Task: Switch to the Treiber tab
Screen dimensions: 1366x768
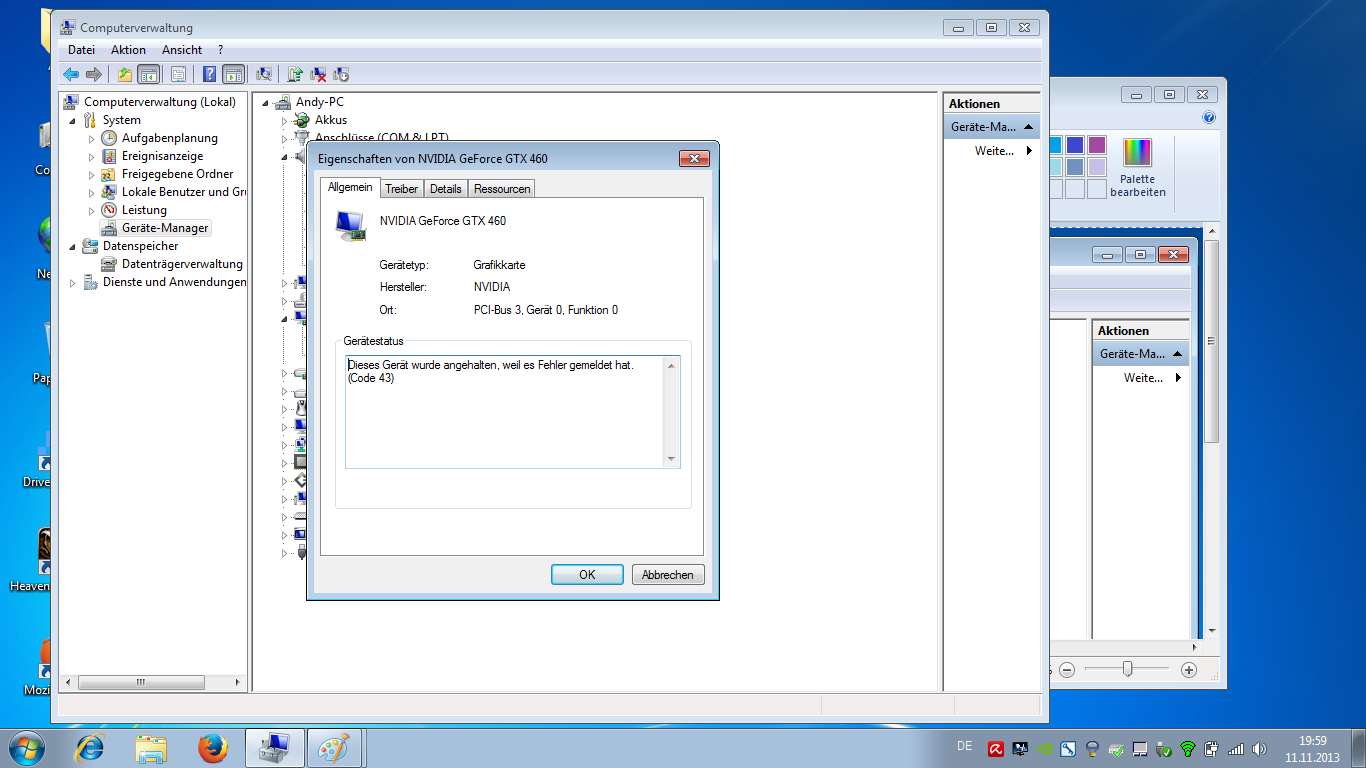Action: (x=401, y=189)
